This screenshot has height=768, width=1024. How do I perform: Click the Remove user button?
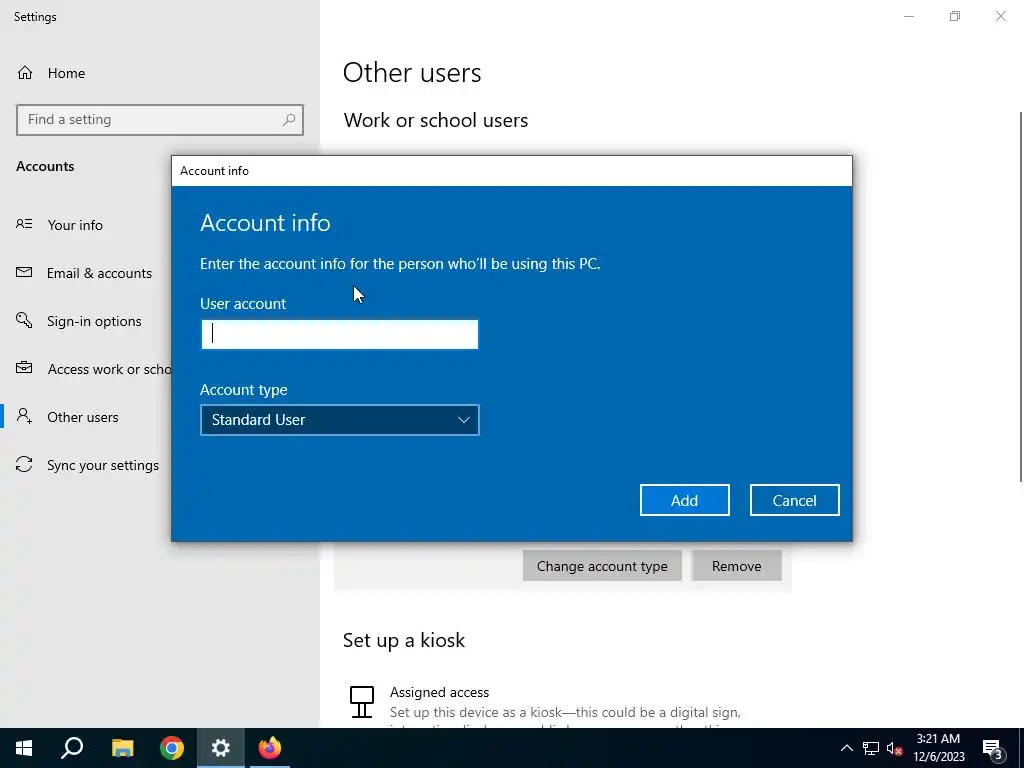pyautogui.click(x=737, y=566)
